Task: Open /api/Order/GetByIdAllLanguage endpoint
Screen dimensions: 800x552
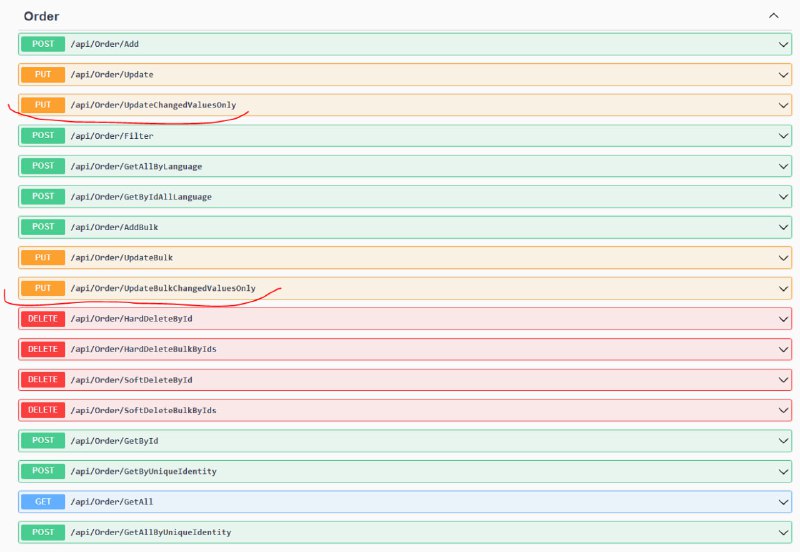Action: click(x=141, y=197)
